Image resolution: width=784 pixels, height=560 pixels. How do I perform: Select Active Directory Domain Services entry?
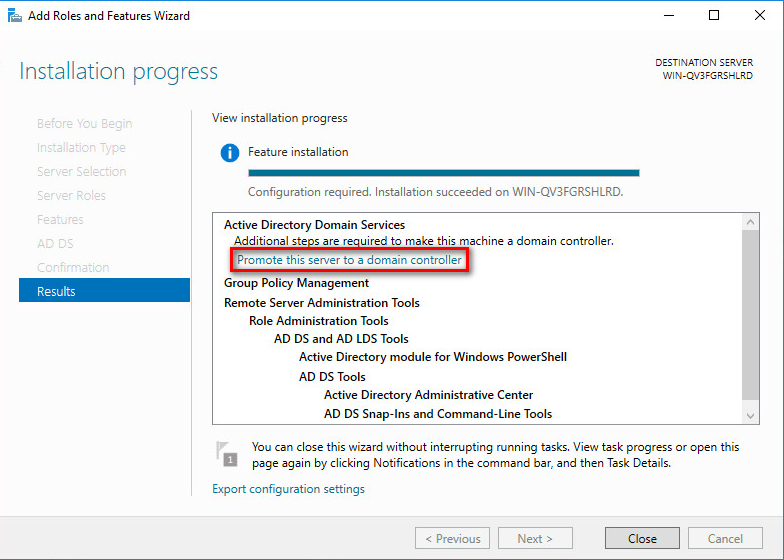point(314,225)
